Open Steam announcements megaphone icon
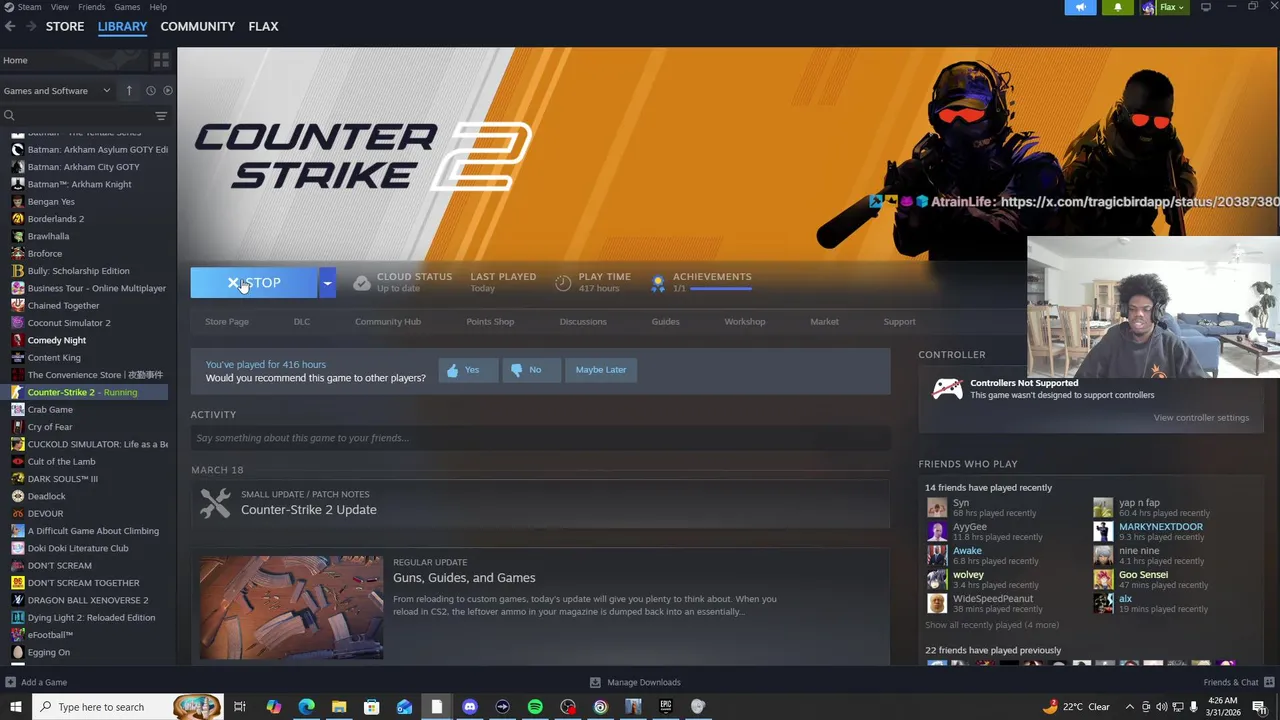Viewport: 1280px width, 720px height. [1080, 7]
